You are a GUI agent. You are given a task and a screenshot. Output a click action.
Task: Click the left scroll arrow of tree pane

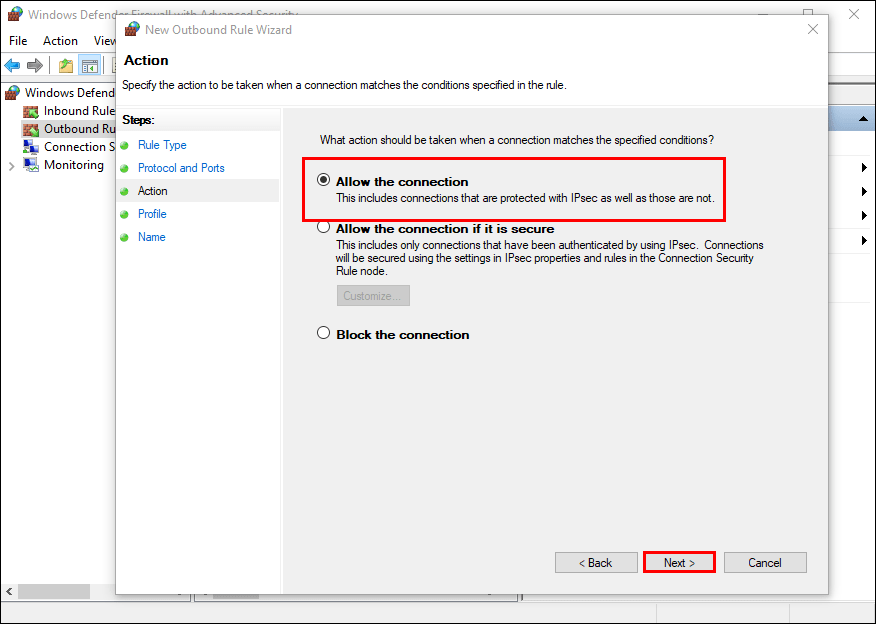tap(9, 591)
